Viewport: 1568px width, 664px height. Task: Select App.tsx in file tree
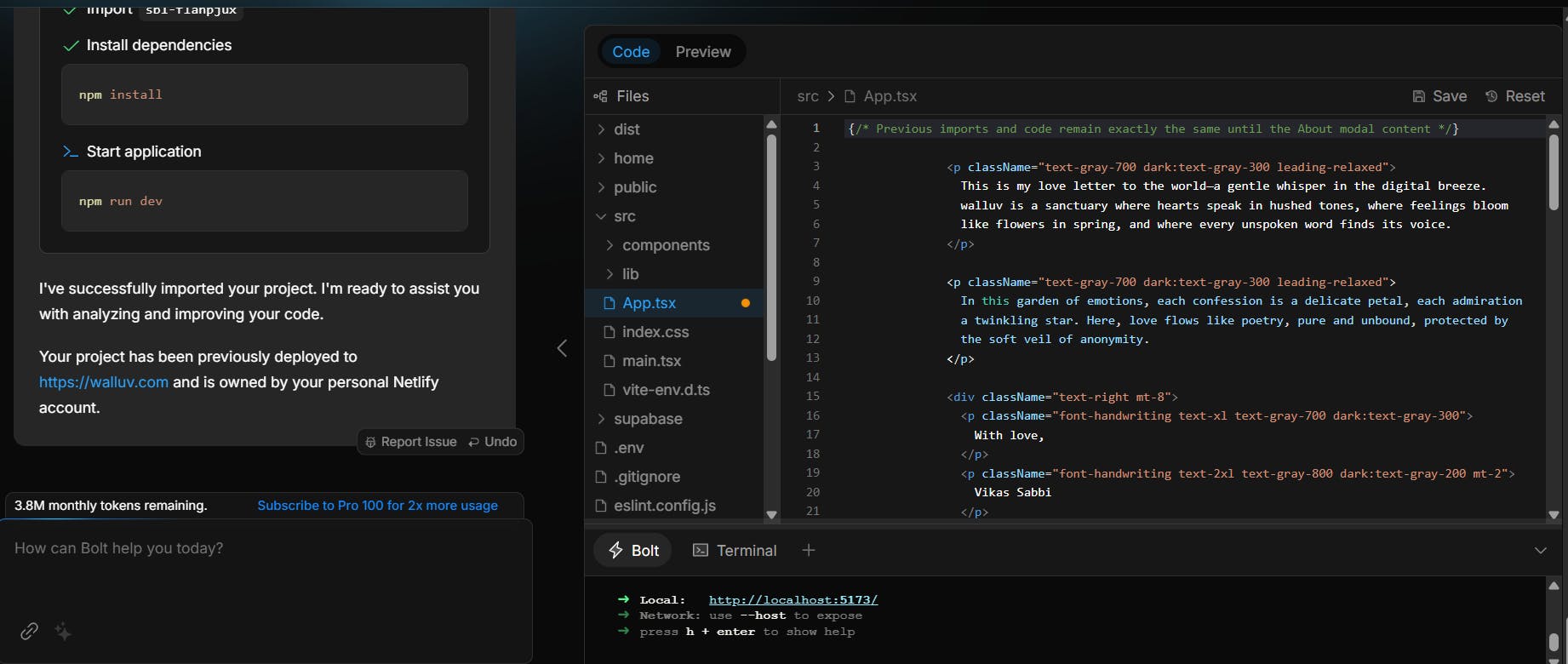[674, 303]
